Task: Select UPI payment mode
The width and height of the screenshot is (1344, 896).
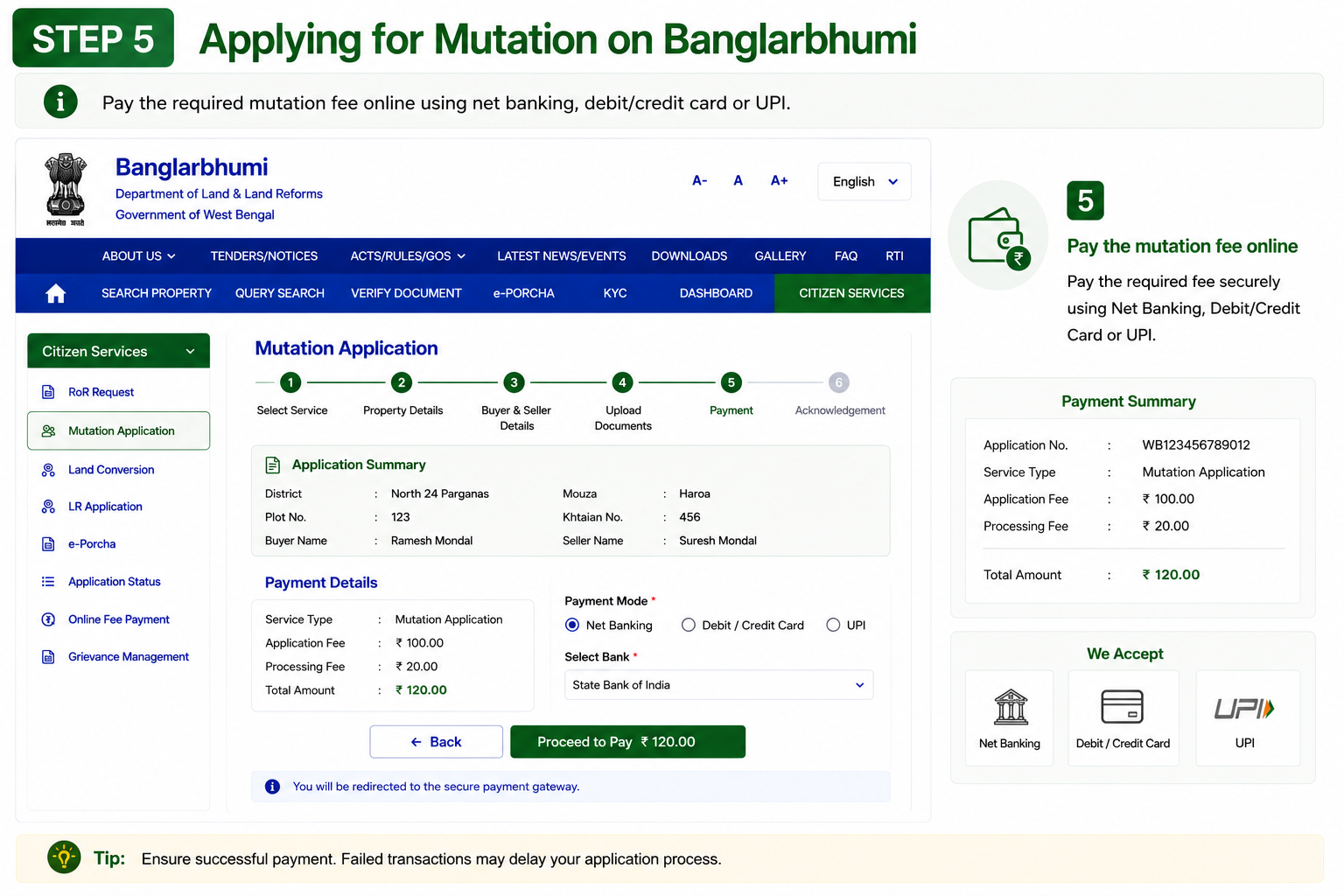Action: pos(833,625)
